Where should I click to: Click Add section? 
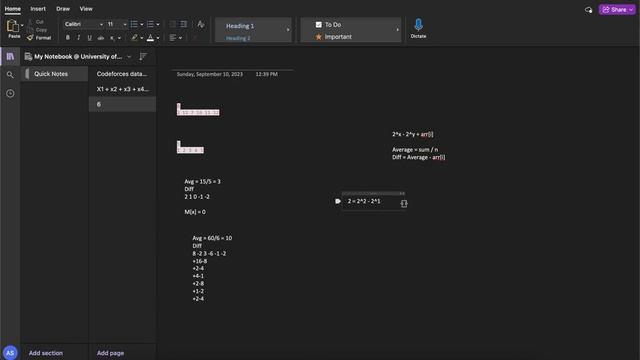tap(46, 353)
